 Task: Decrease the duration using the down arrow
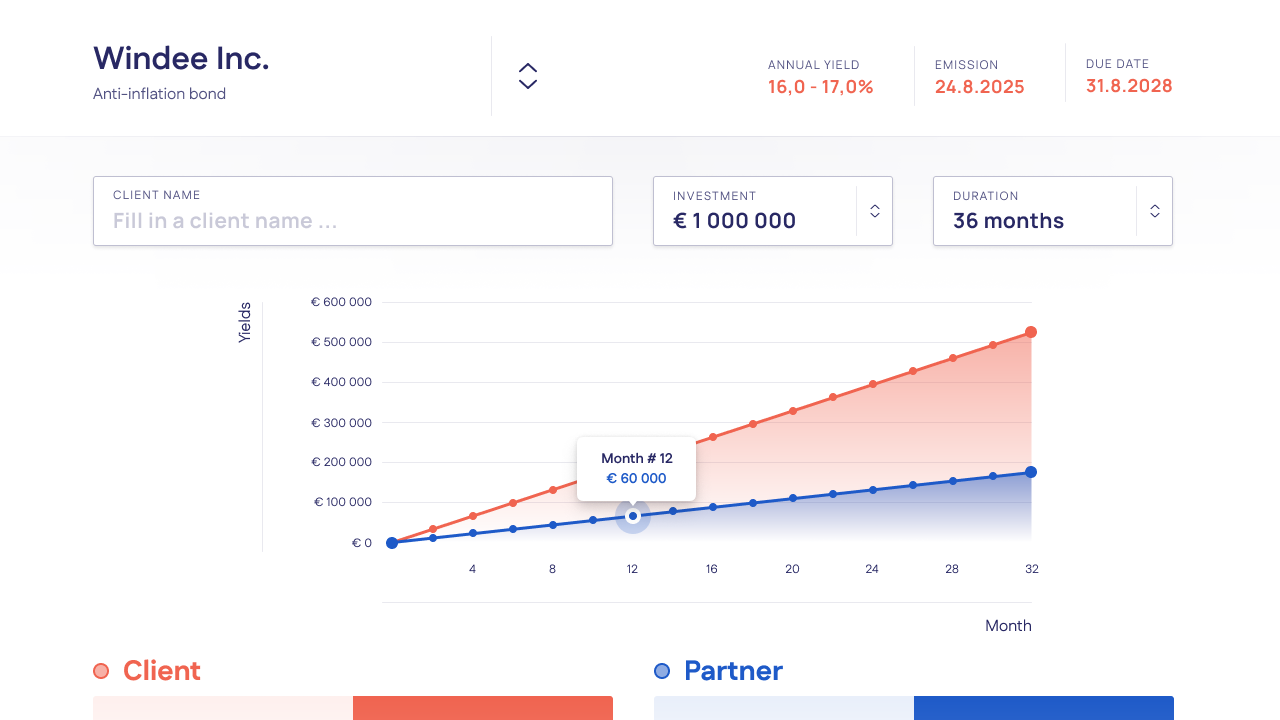coord(1155,217)
